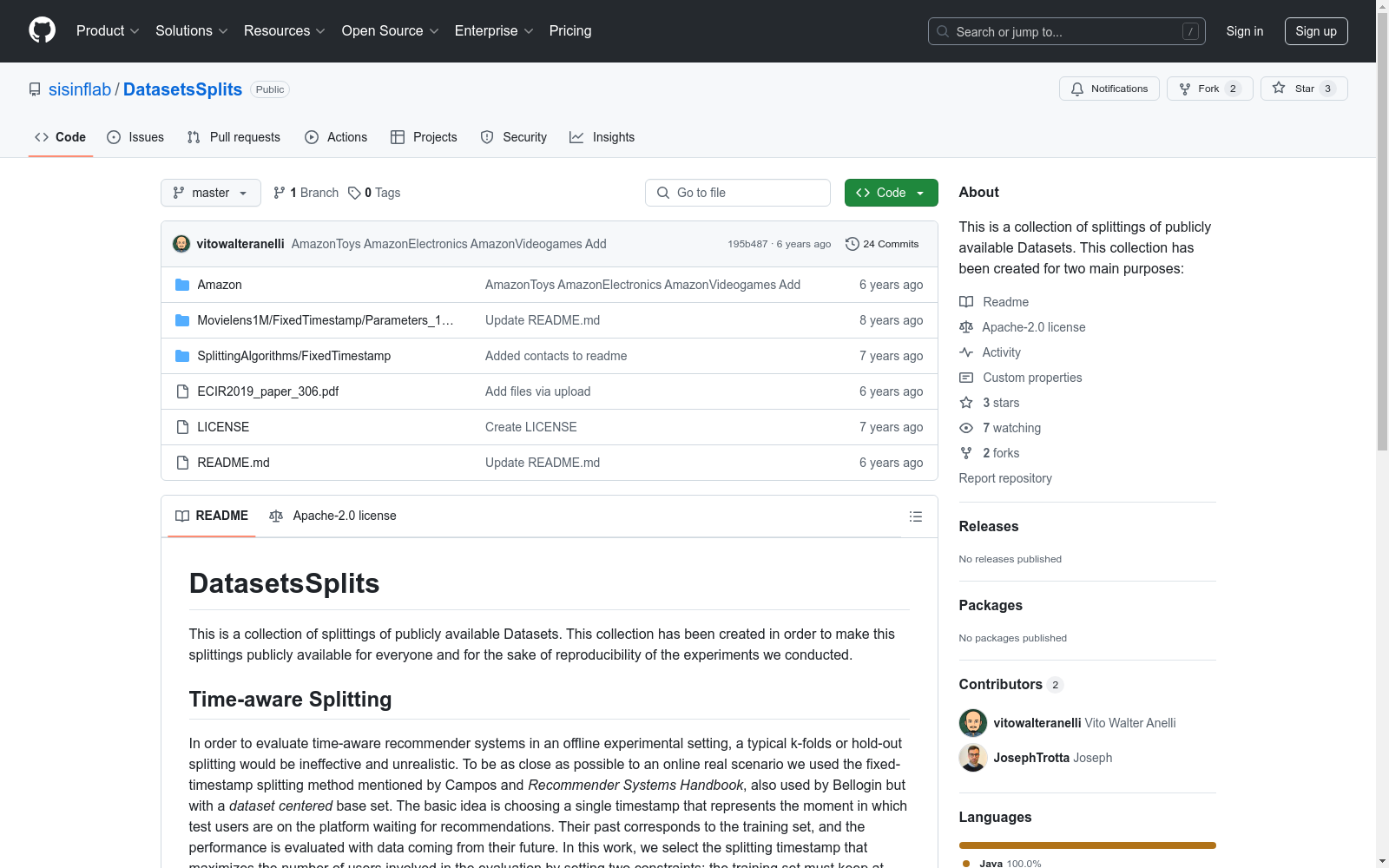Click vitowalteranelli username in commit bar

[240, 244]
